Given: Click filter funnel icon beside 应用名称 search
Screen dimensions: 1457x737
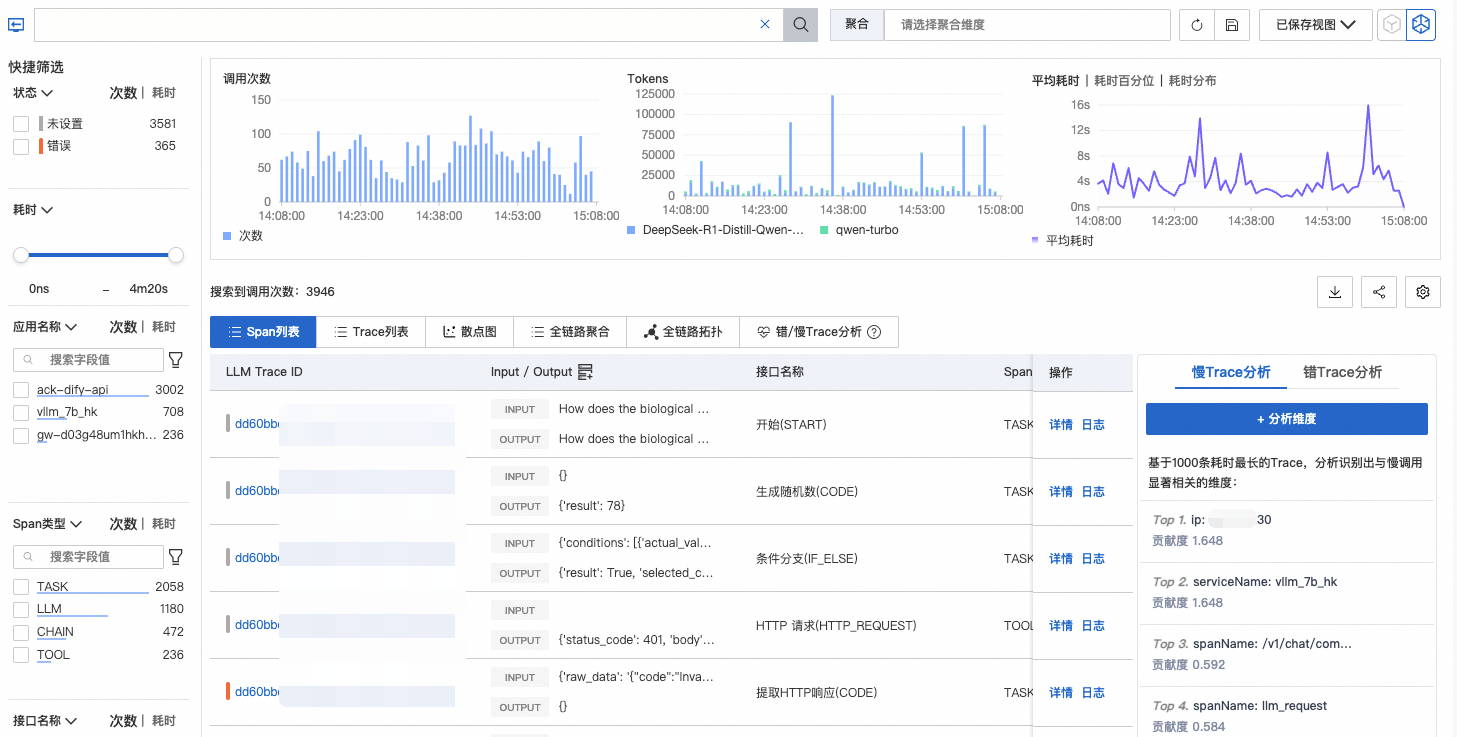Looking at the screenshot, I should point(176,360).
